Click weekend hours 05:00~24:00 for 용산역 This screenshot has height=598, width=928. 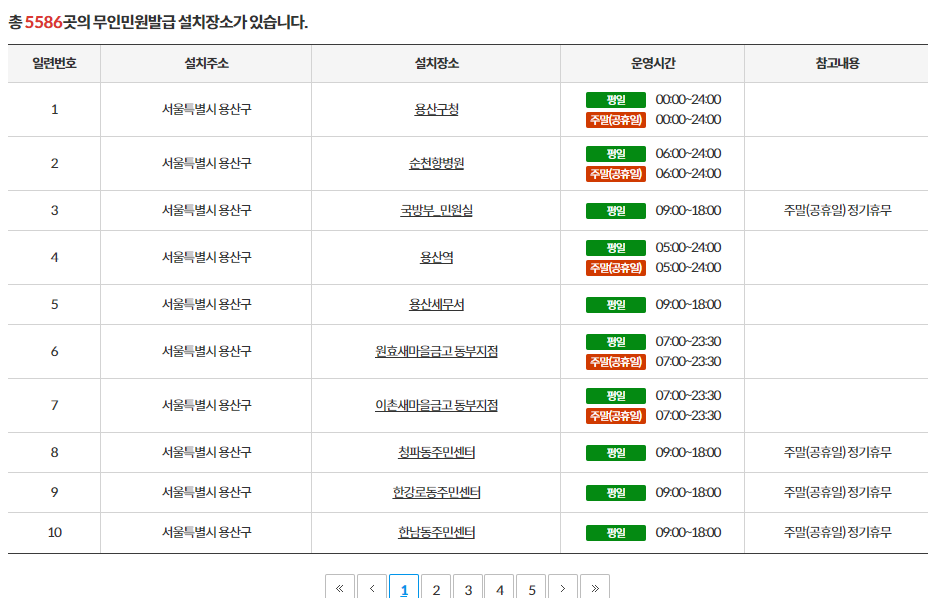[x=688, y=268]
